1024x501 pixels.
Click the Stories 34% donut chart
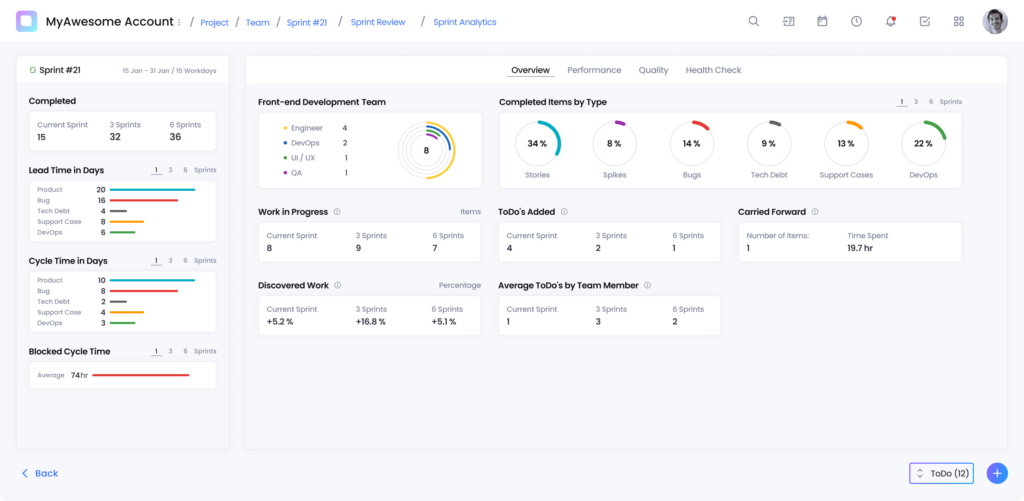537,143
